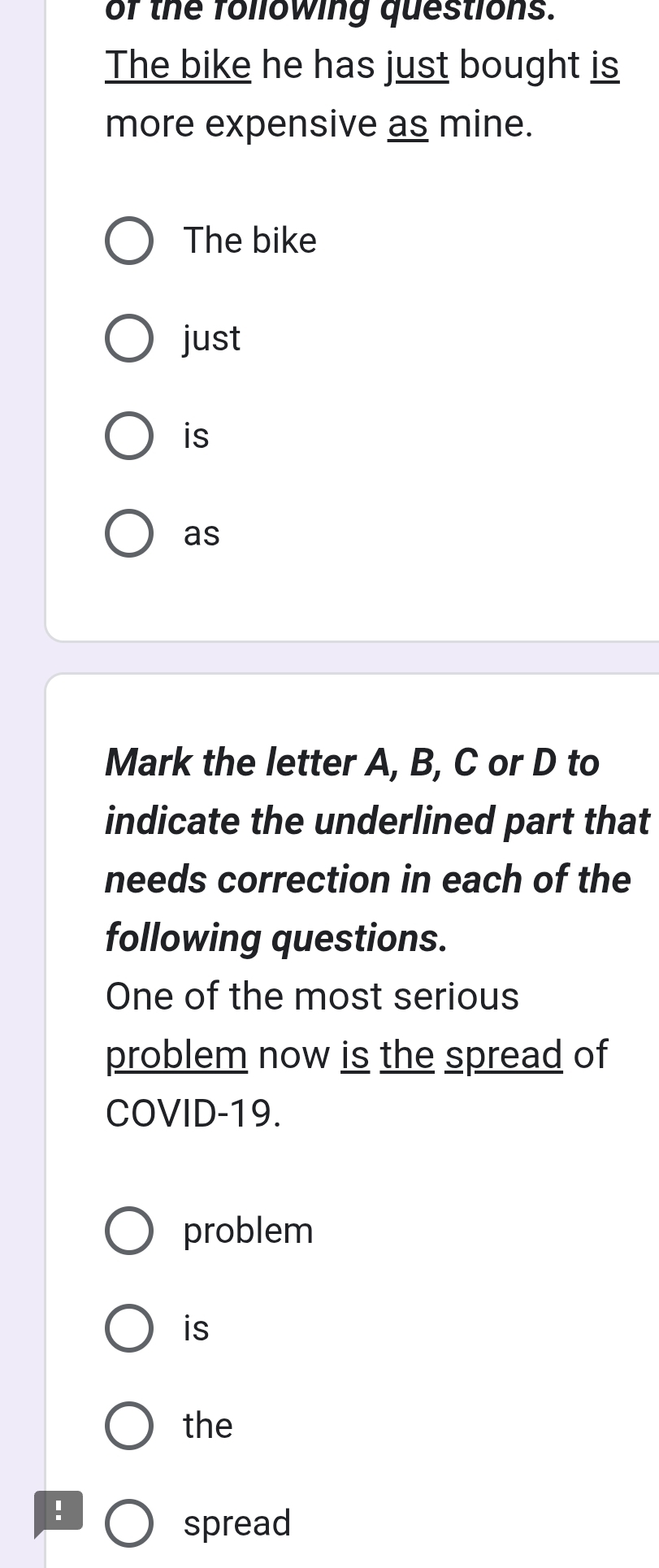659x1568 pixels.
Task: Mark the "spread" answer radio circle
Action: click(128, 1523)
